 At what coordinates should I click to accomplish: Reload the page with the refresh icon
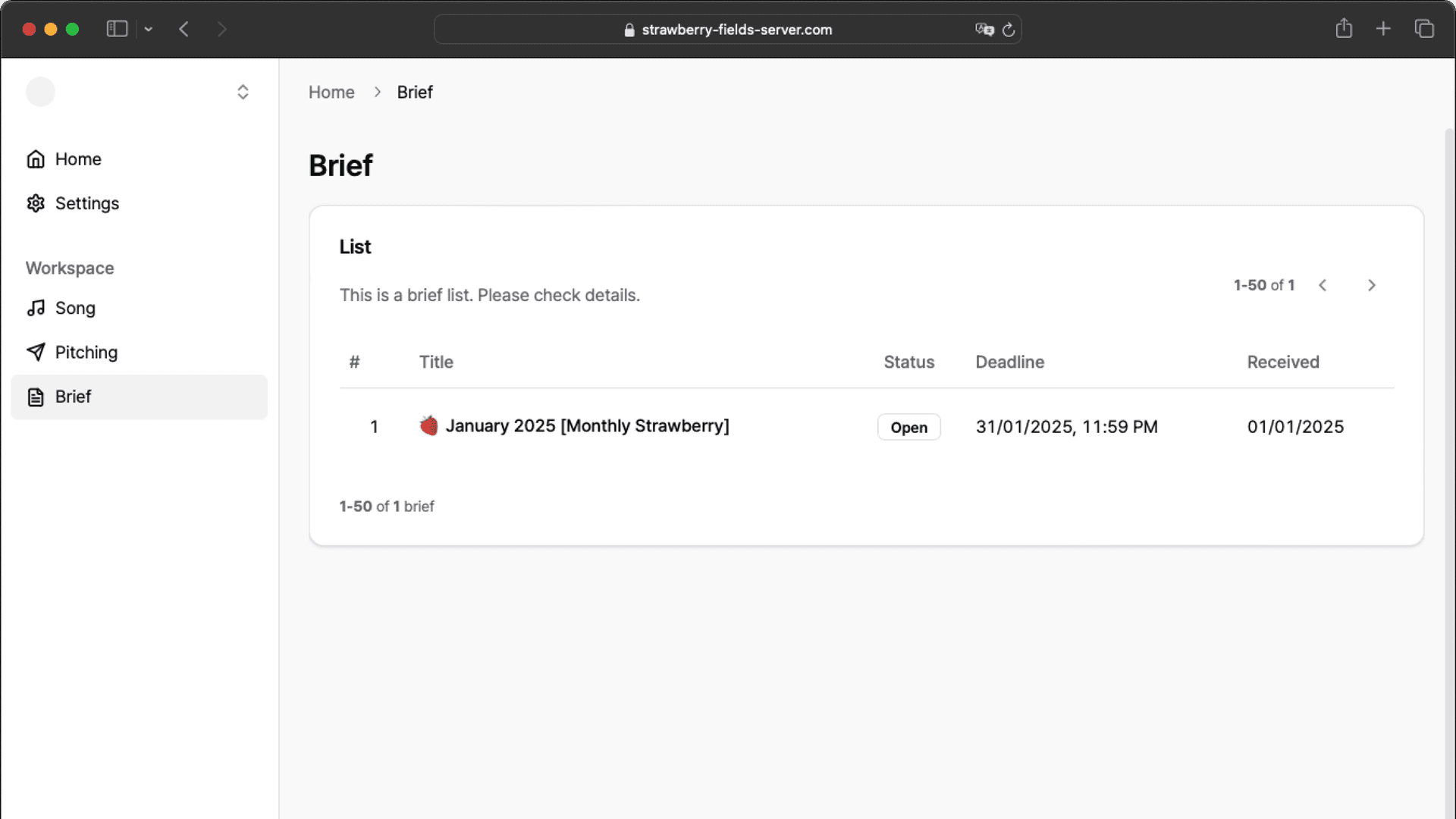pyautogui.click(x=1009, y=30)
